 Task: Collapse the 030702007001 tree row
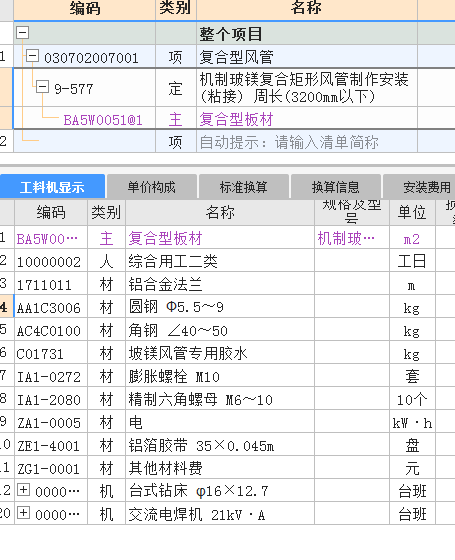pos(32,56)
